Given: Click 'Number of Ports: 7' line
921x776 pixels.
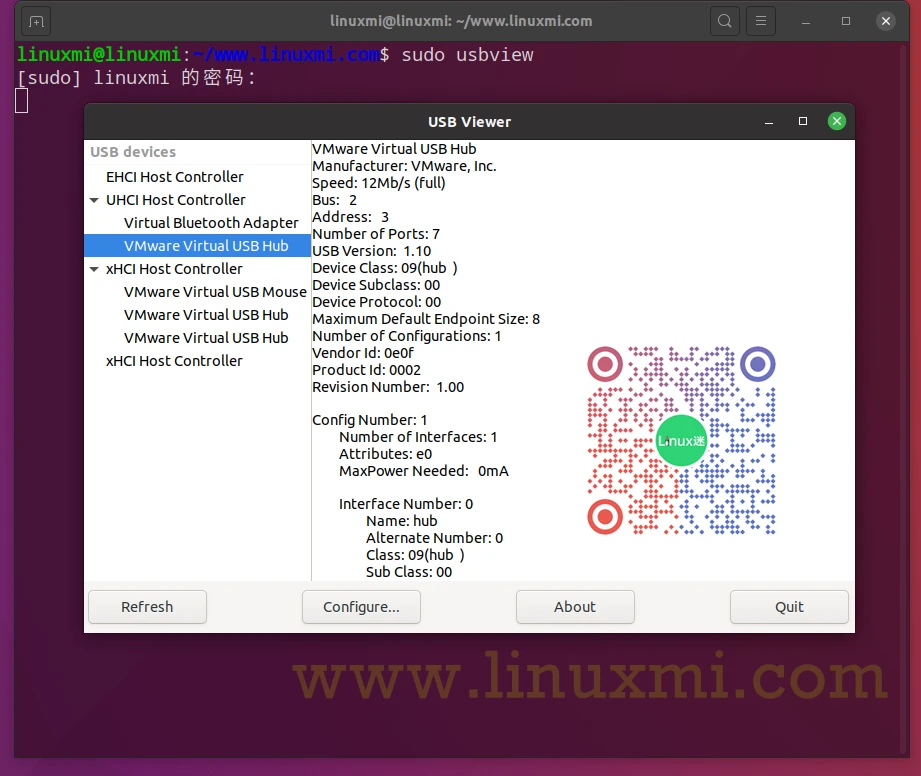Looking at the screenshot, I should 376,234.
